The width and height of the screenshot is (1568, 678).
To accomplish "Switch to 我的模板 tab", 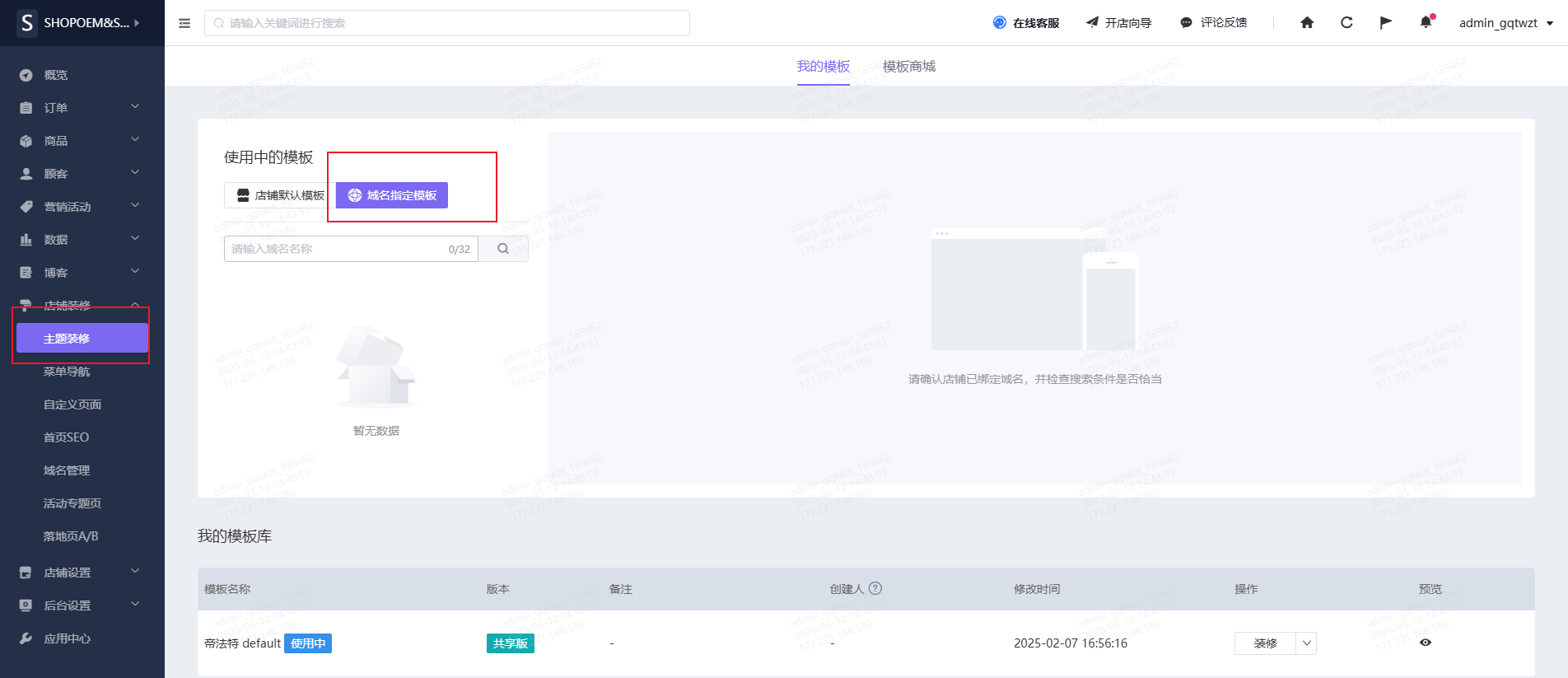I will (x=824, y=66).
